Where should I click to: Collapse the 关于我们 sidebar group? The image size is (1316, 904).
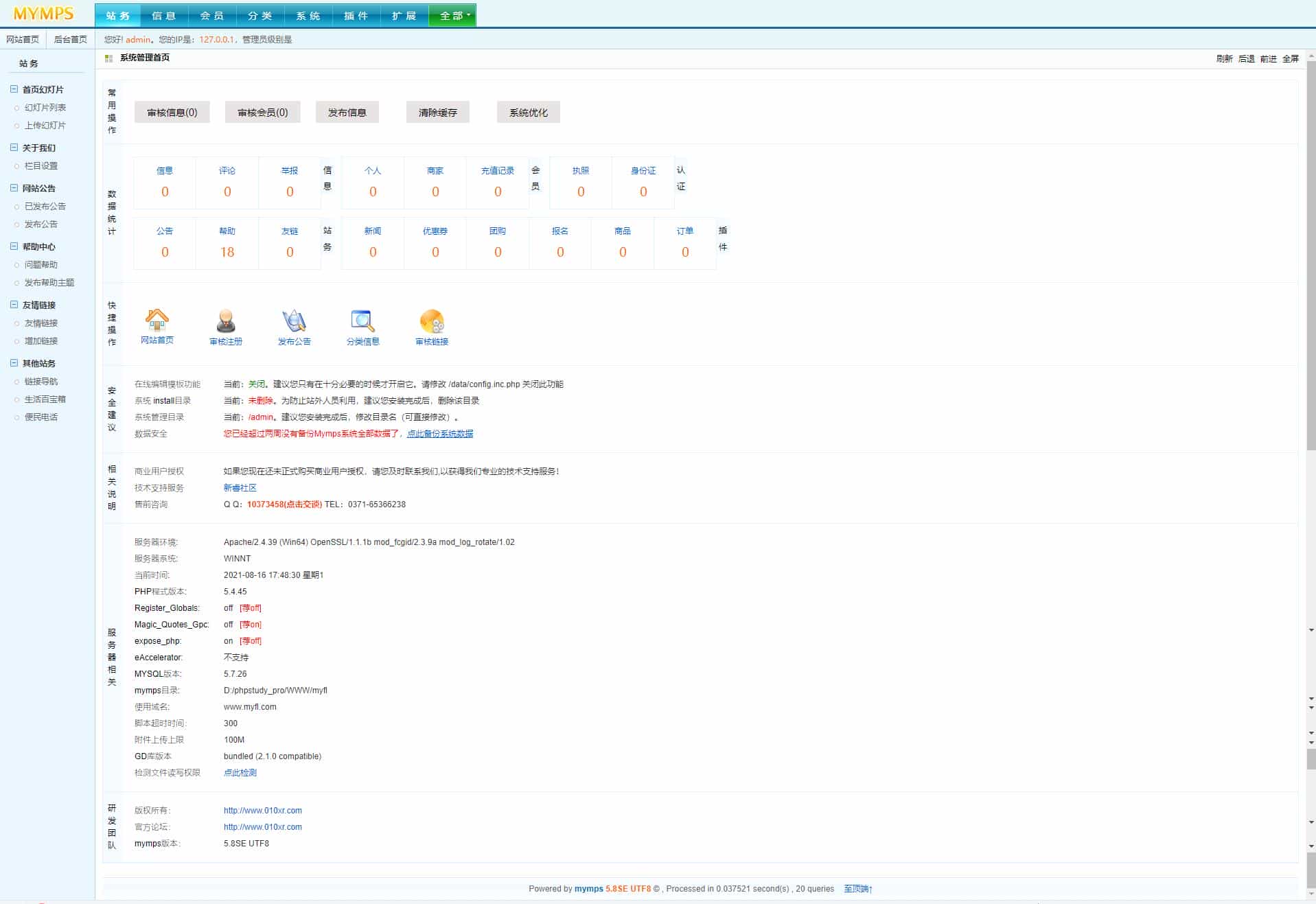click(14, 148)
